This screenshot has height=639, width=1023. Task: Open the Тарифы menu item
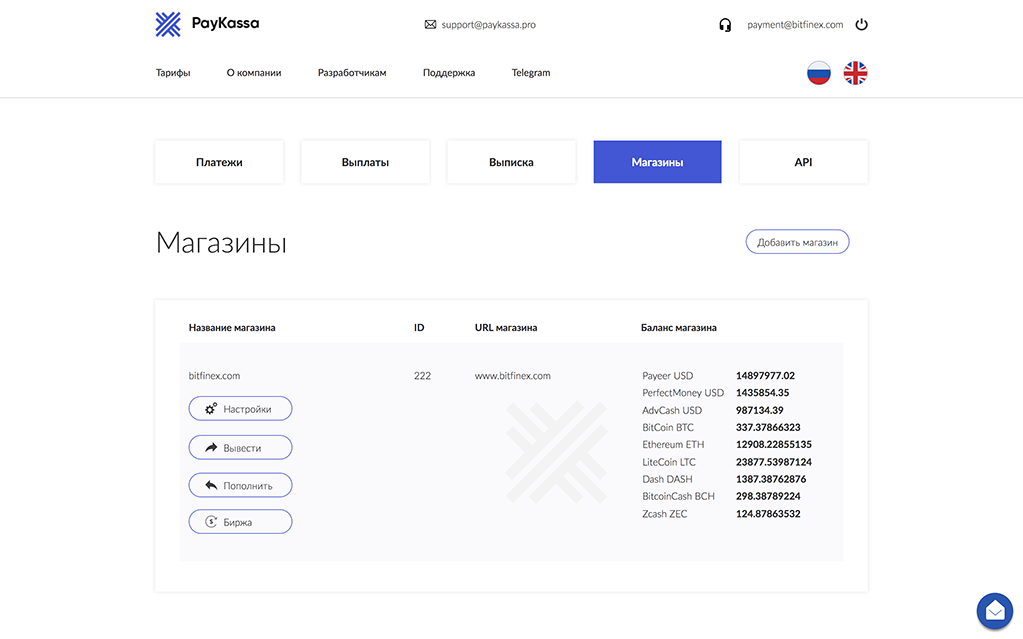pos(173,72)
